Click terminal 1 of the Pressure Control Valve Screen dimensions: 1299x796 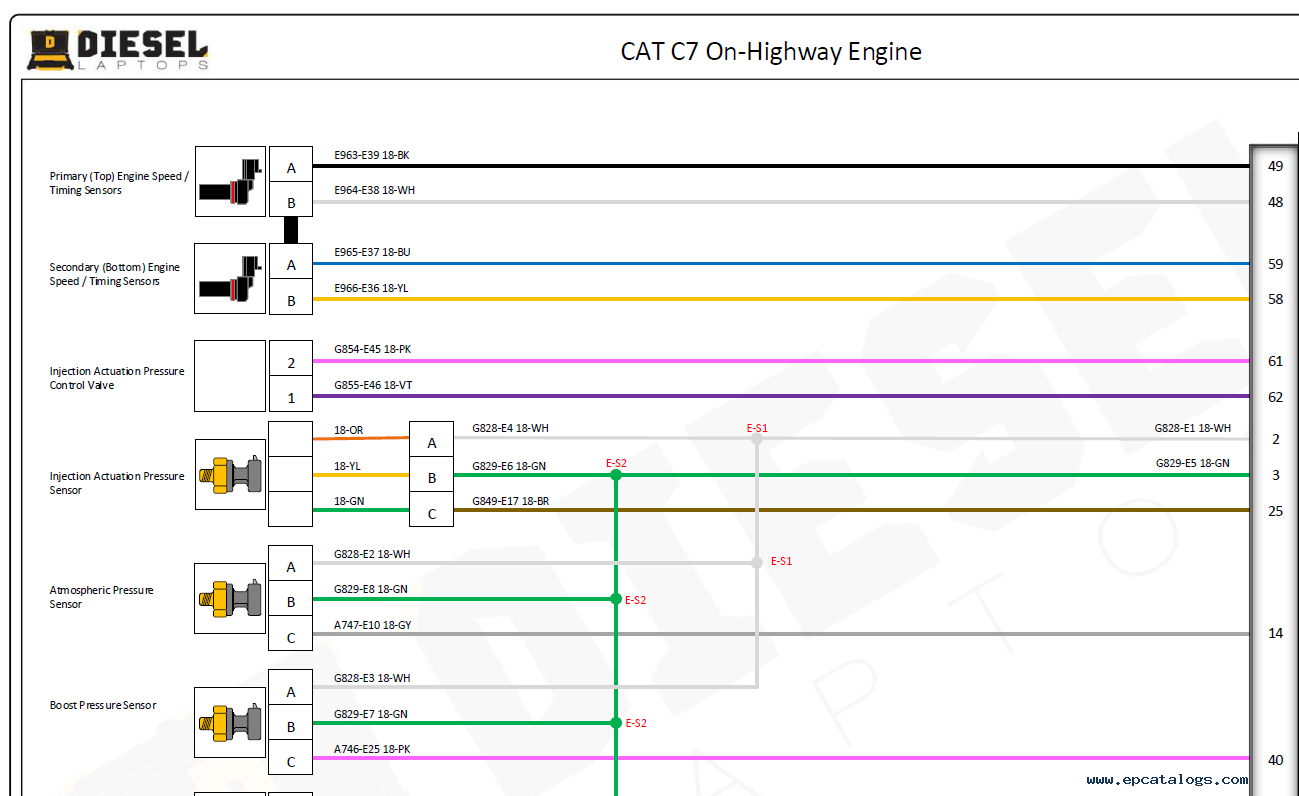(291, 394)
